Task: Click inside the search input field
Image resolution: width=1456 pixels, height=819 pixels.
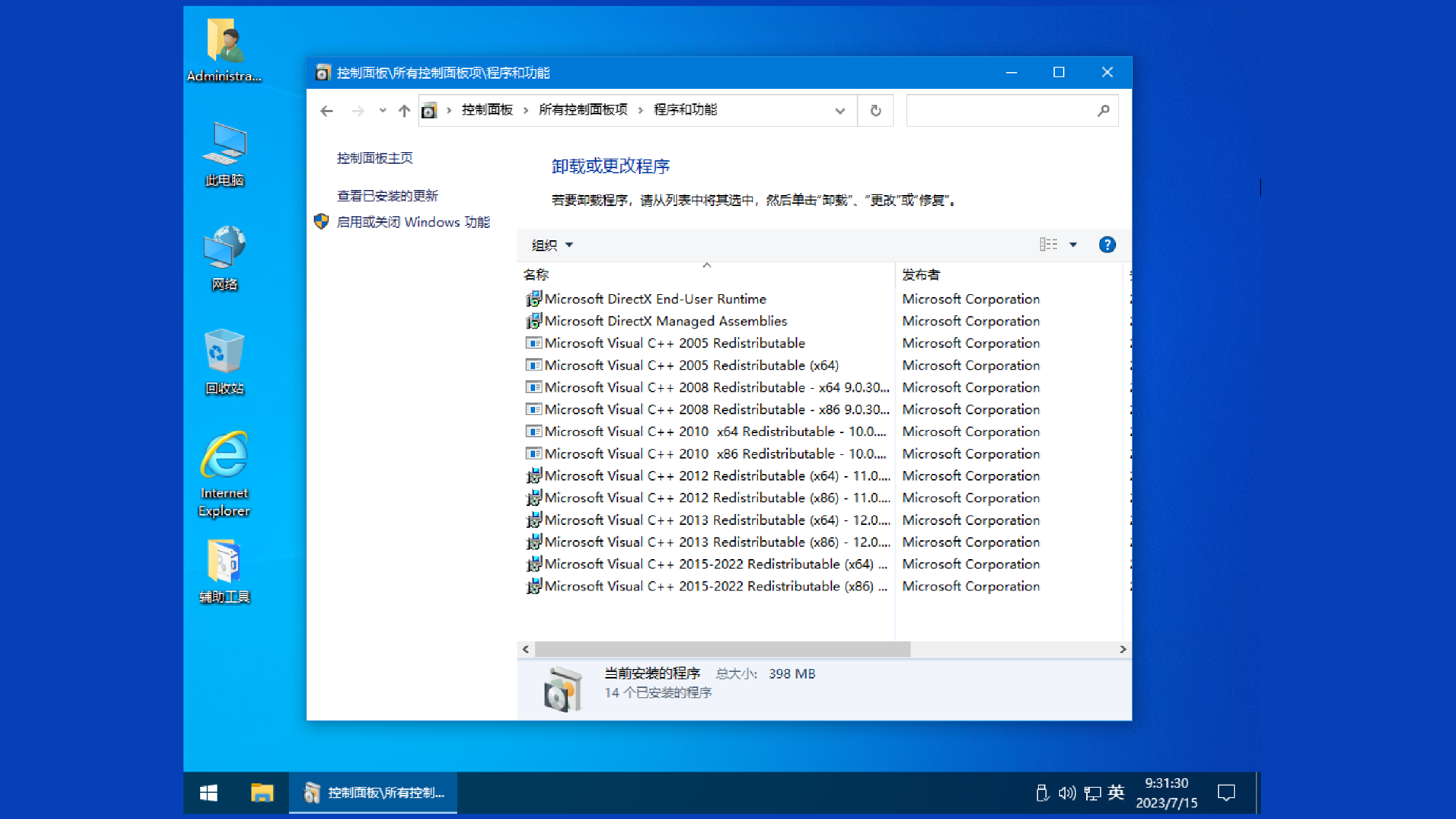Action: [x=1005, y=110]
